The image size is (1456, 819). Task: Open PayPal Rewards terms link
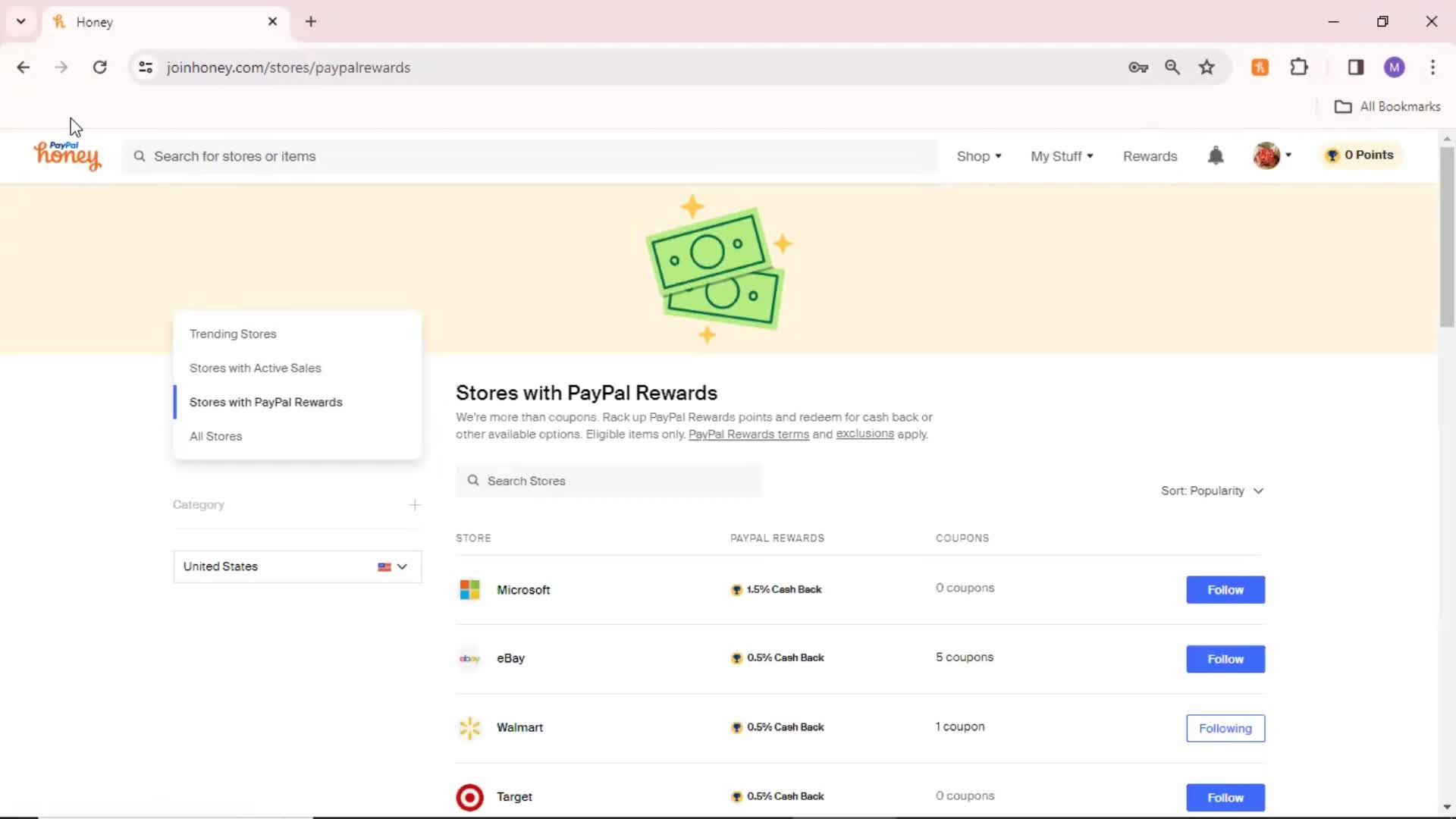[748, 434]
